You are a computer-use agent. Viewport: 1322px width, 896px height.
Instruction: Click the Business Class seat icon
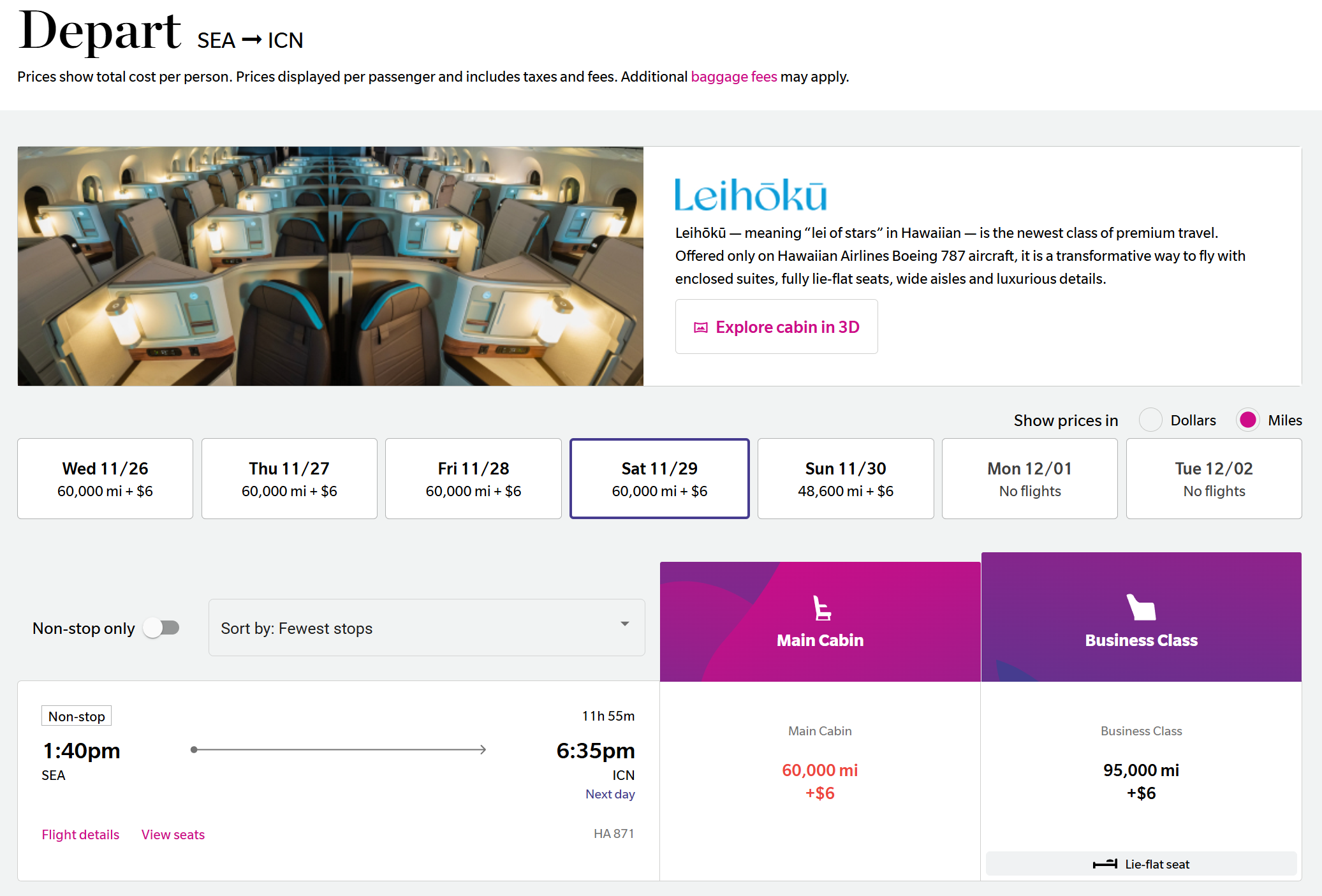(x=1141, y=607)
